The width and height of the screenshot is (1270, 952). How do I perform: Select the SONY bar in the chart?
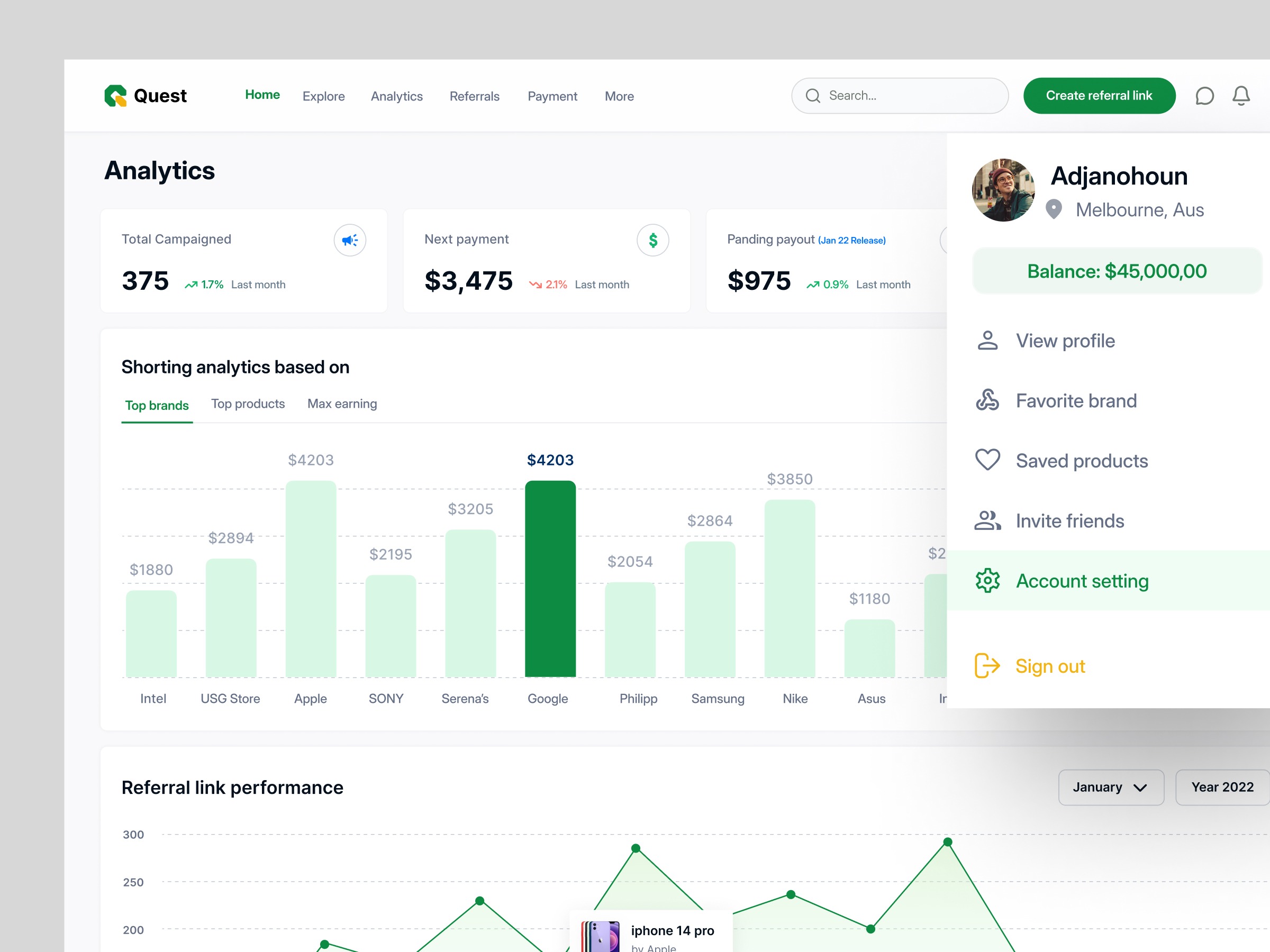click(391, 626)
